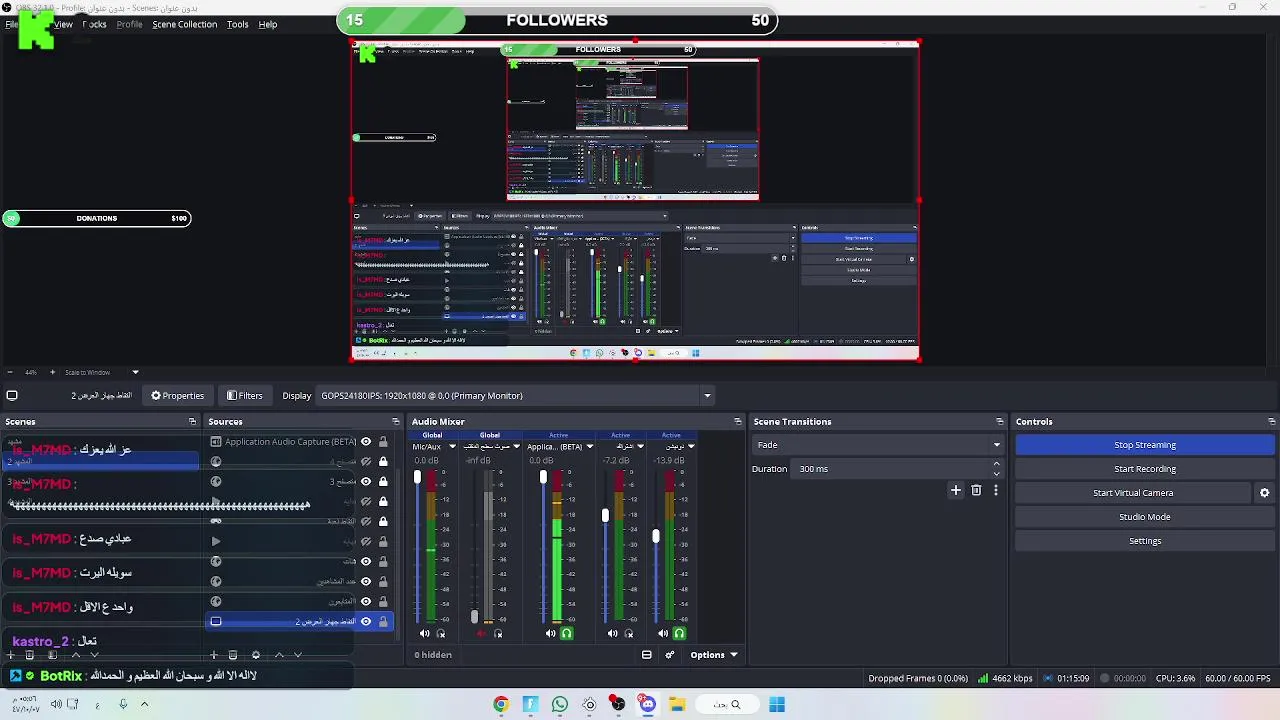Open the Tools menu
This screenshot has width=1280, height=720.
[237, 24]
